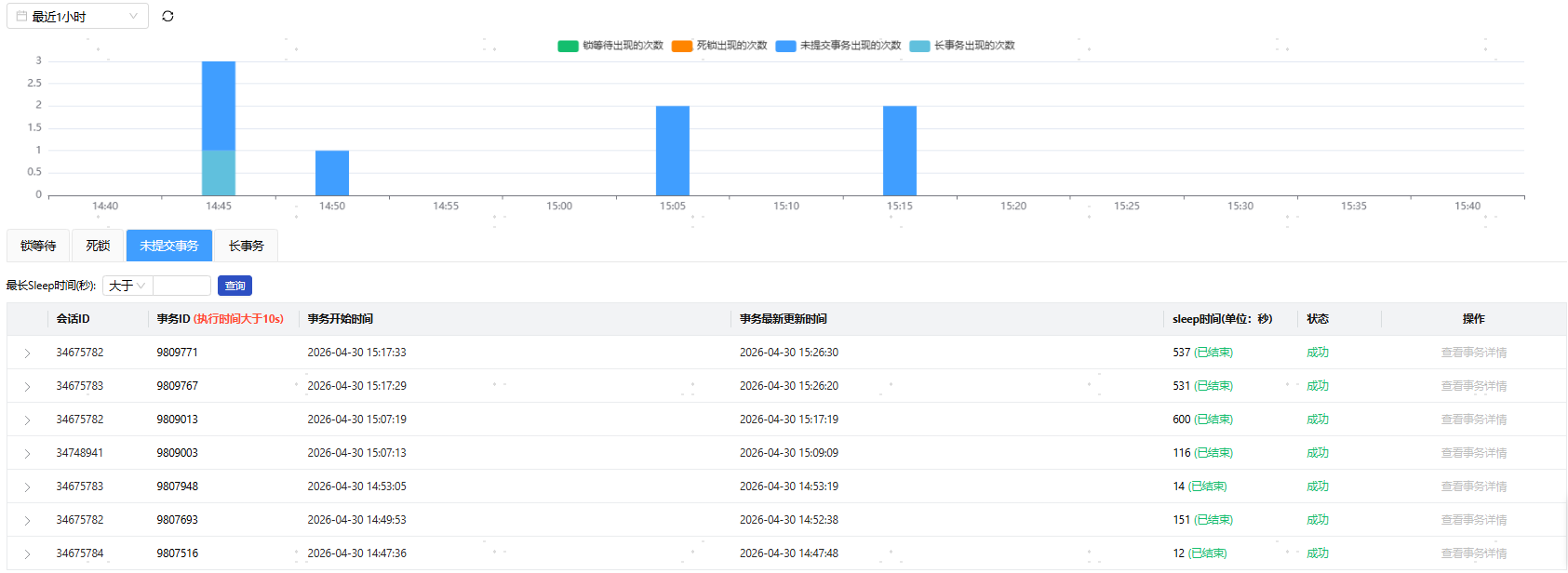The image size is (1568, 573).
Task: Open the 最近1小时 time range dropdown
Action: (x=77, y=16)
